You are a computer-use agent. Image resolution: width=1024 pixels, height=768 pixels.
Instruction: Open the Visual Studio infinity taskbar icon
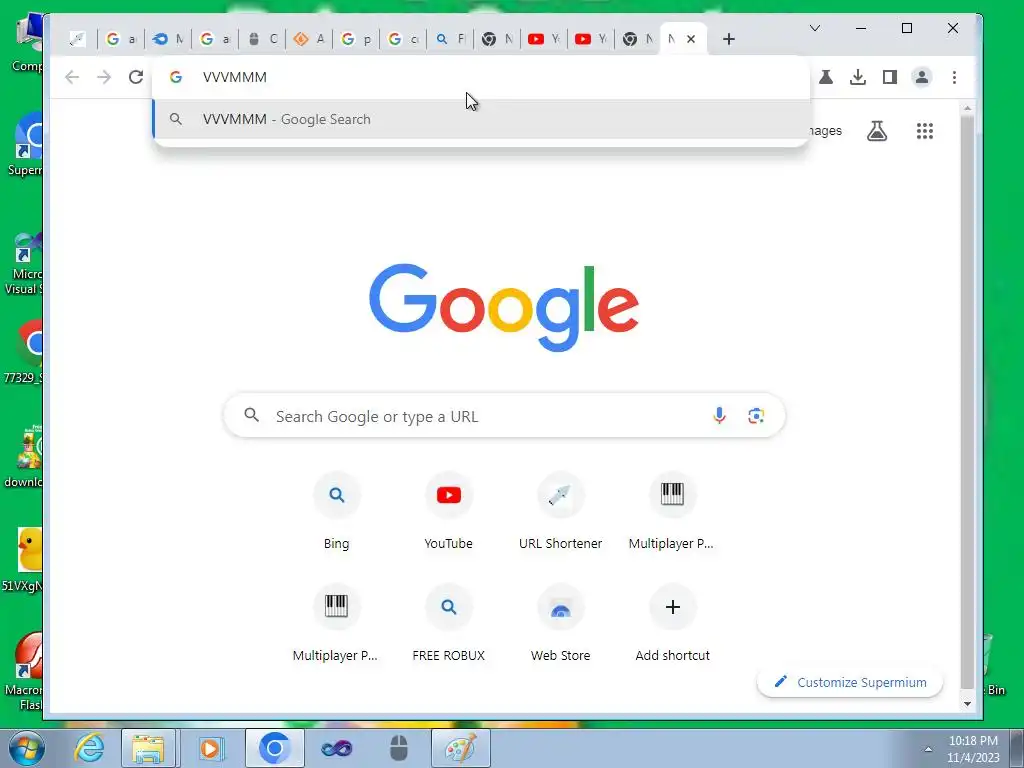(x=336, y=748)
